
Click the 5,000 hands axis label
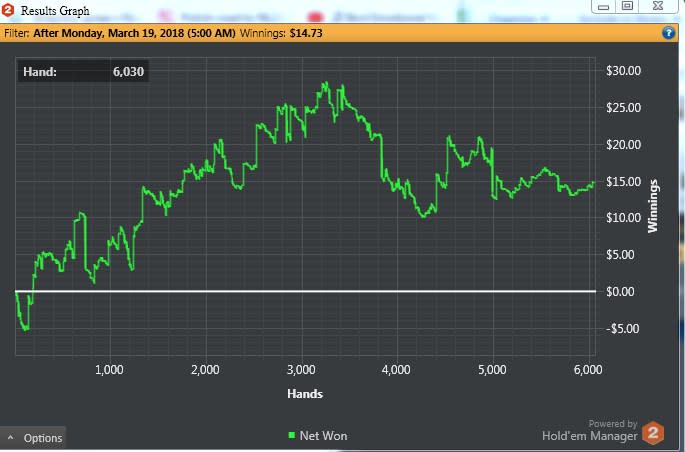coord(492,370)
